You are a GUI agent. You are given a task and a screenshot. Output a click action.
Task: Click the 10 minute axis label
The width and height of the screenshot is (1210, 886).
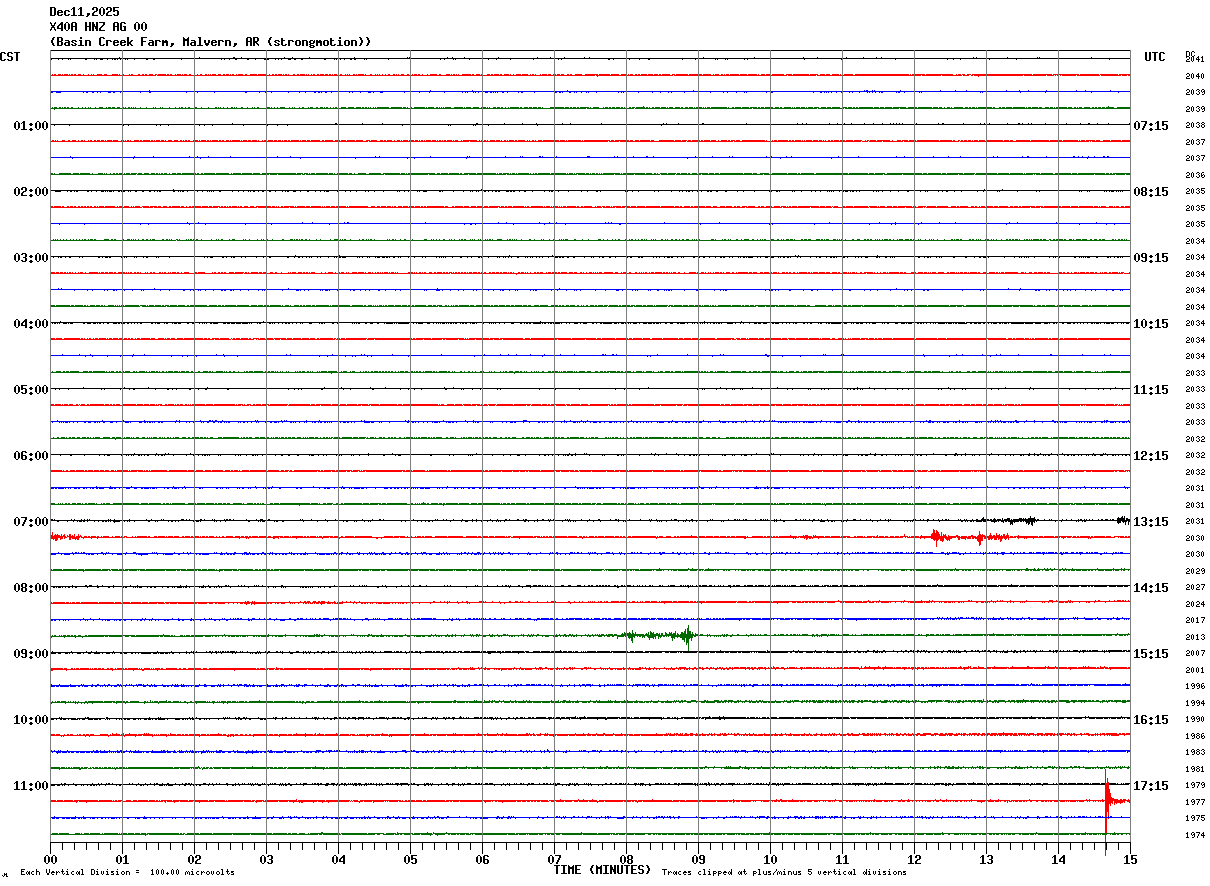[x=770, y=859]
